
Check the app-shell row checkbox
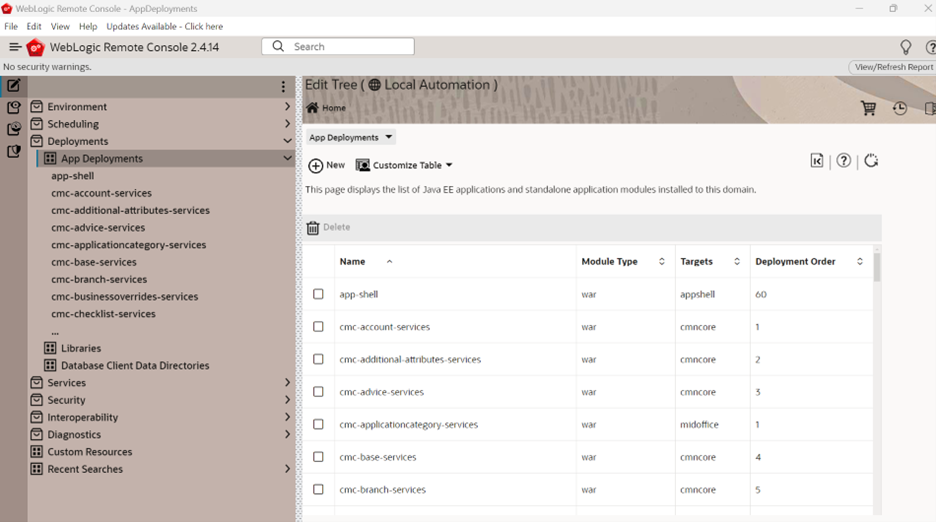[x=318, y=294]
